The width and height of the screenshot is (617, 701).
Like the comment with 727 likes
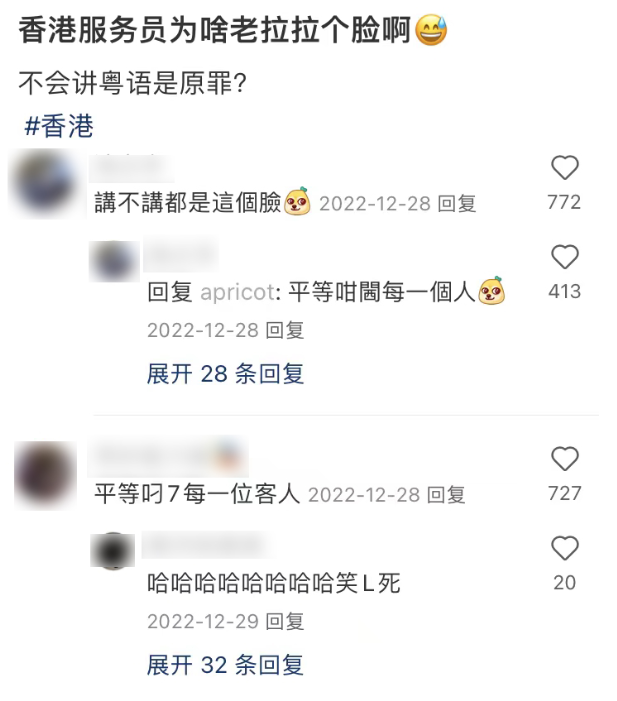(565, 459)
